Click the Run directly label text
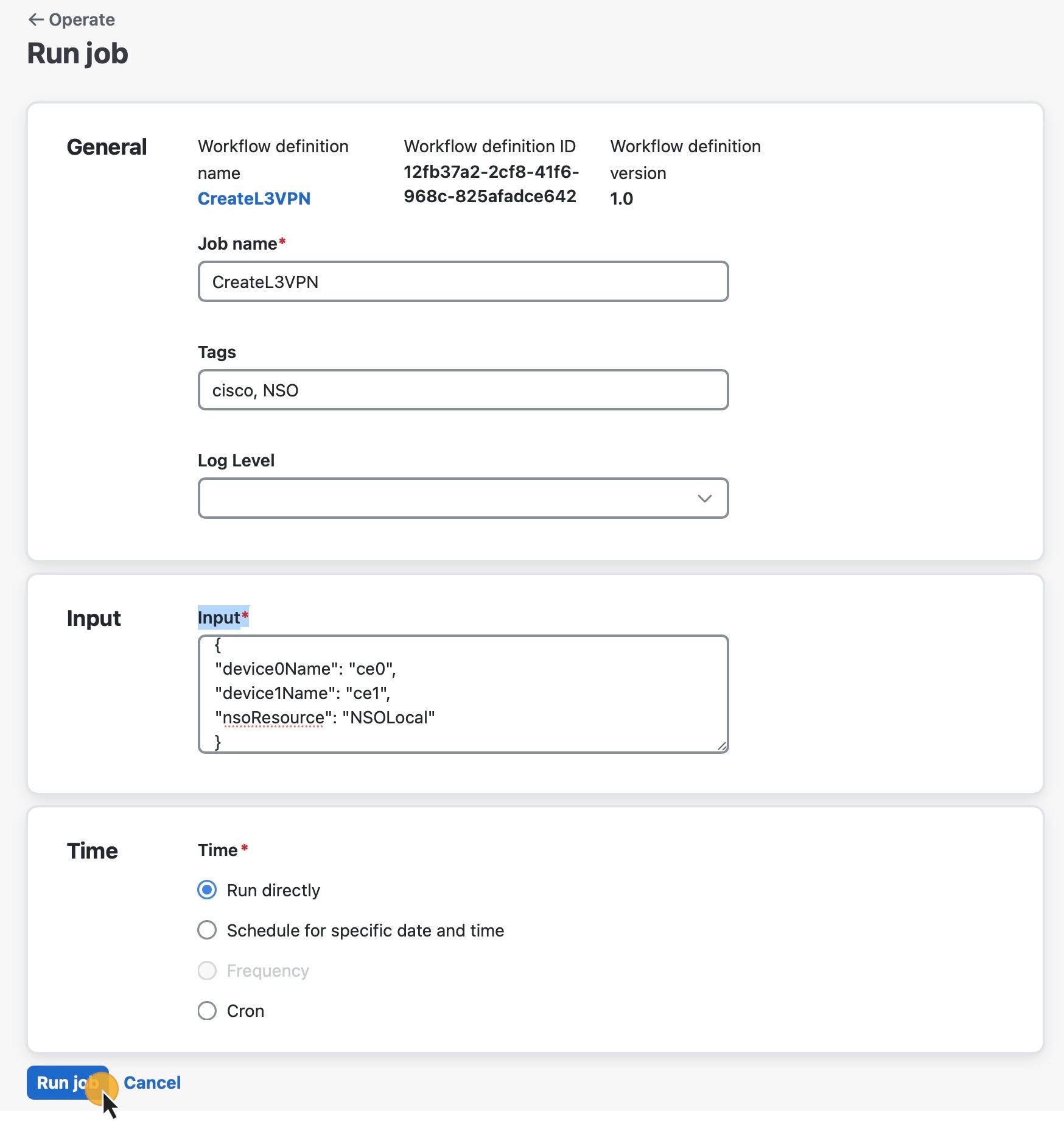The height and width of the screenshot is (1121, 1064). pos(273,890)
